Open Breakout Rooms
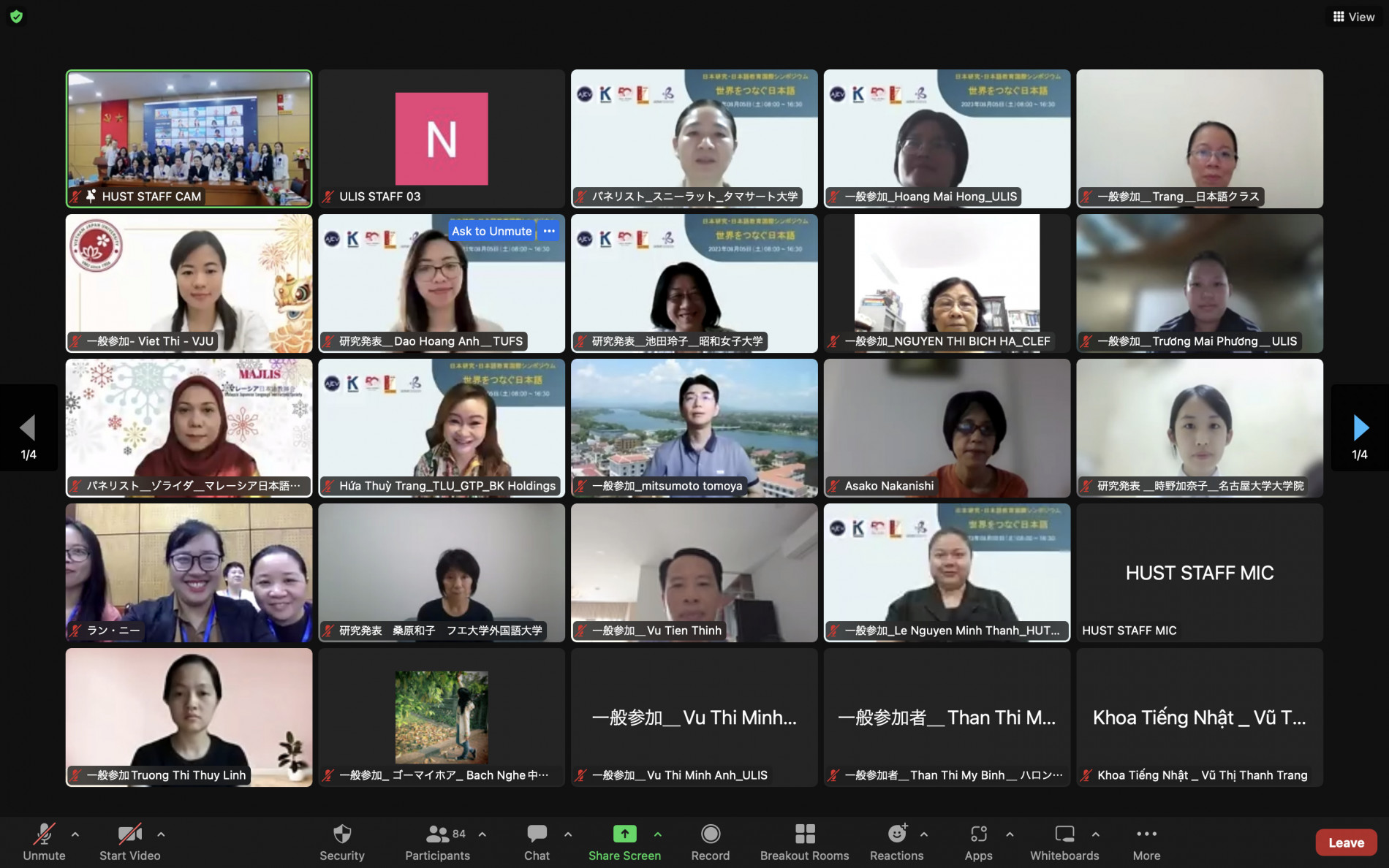 tap(804, 842)
